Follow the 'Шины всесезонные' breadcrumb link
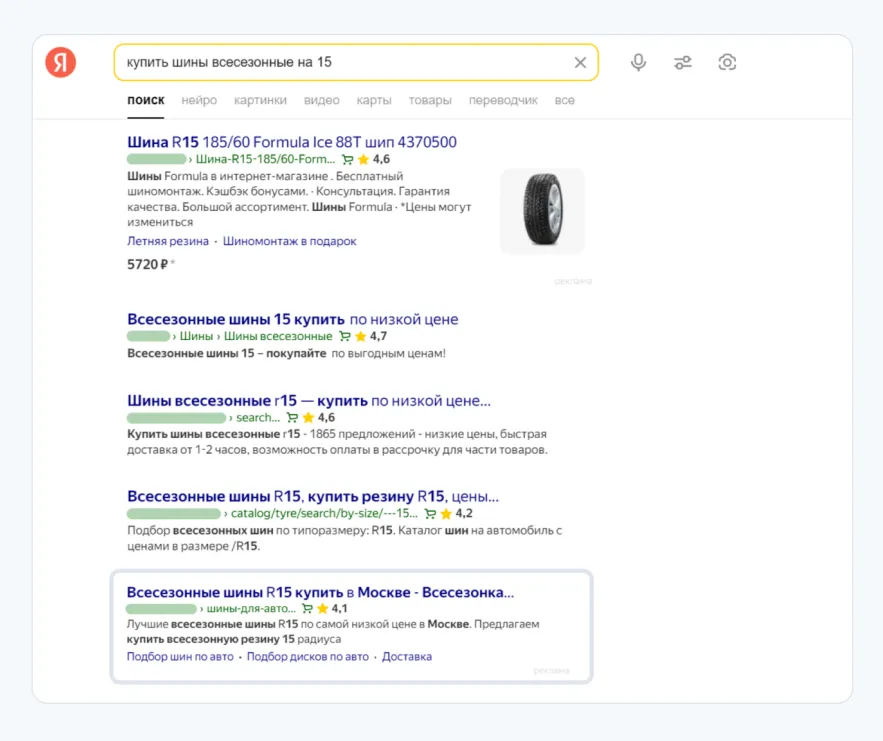 [278, 336]
